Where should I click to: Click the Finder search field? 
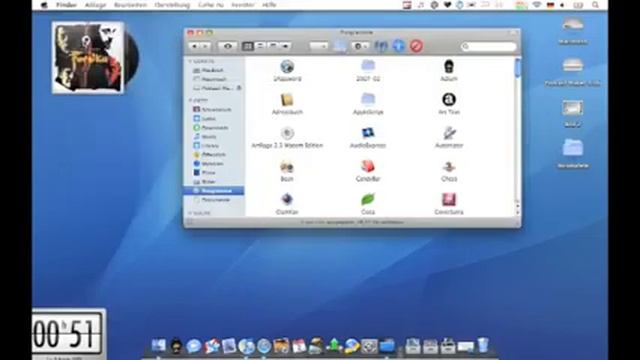[x=489, y=47]
